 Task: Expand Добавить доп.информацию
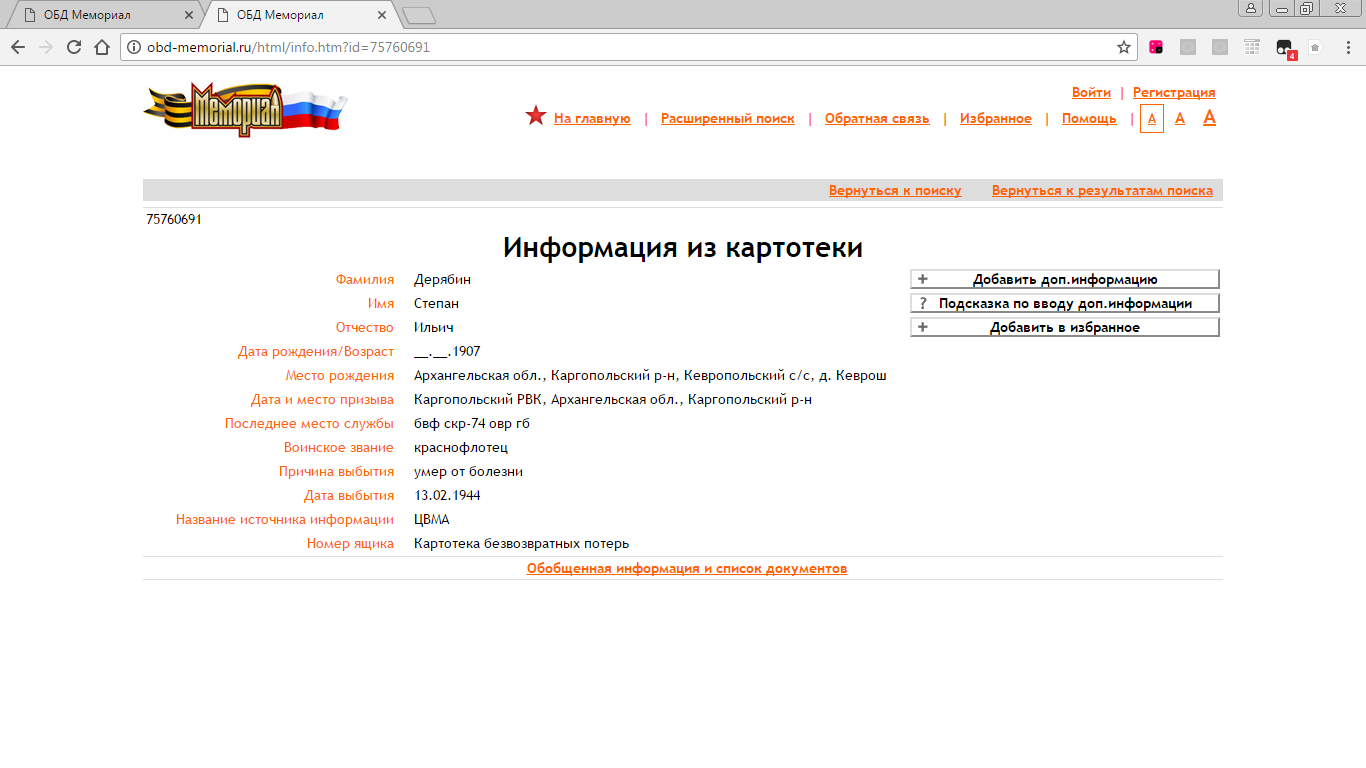coord(1065,279)
